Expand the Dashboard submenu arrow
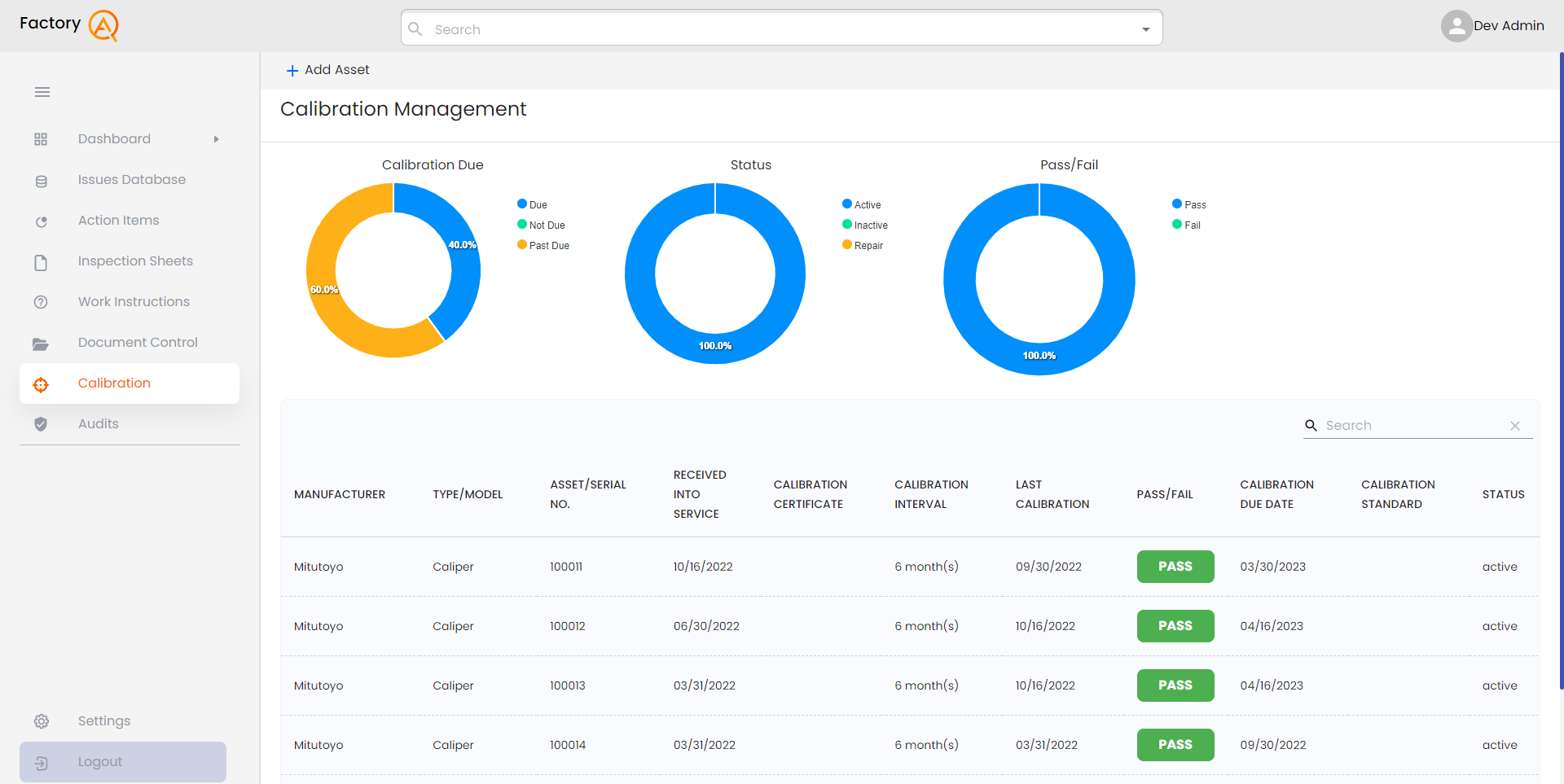Viewport: 1564px width, 784px height. [216, 139]
